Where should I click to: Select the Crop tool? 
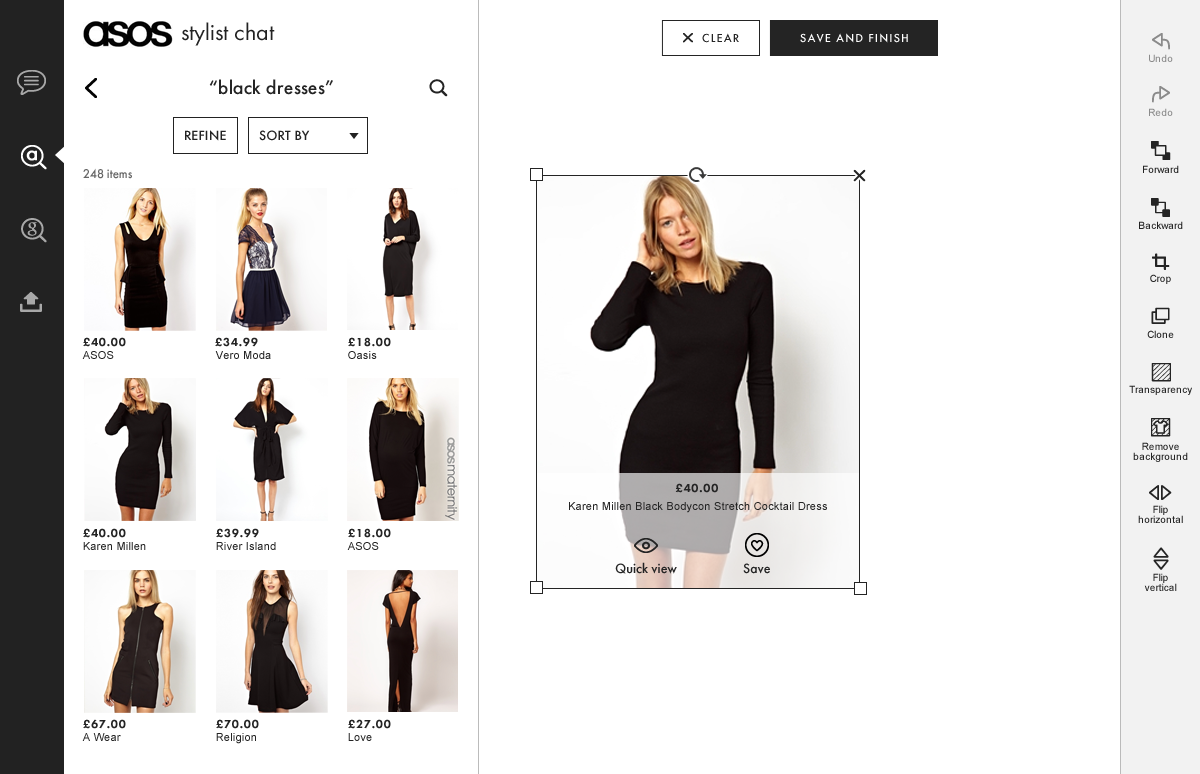[x=1160, y=263]
